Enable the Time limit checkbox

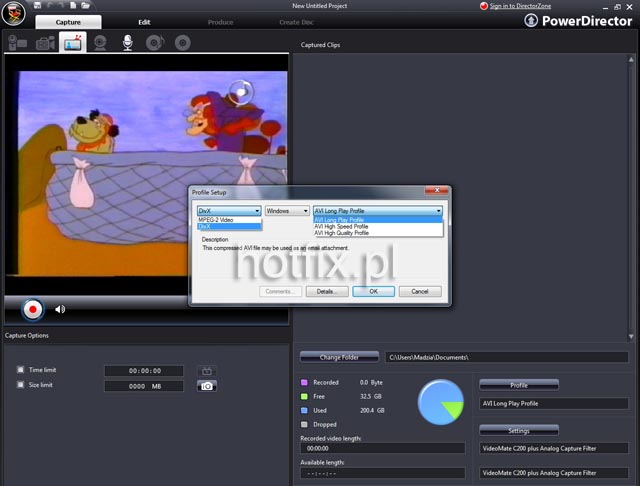[21, 370]
